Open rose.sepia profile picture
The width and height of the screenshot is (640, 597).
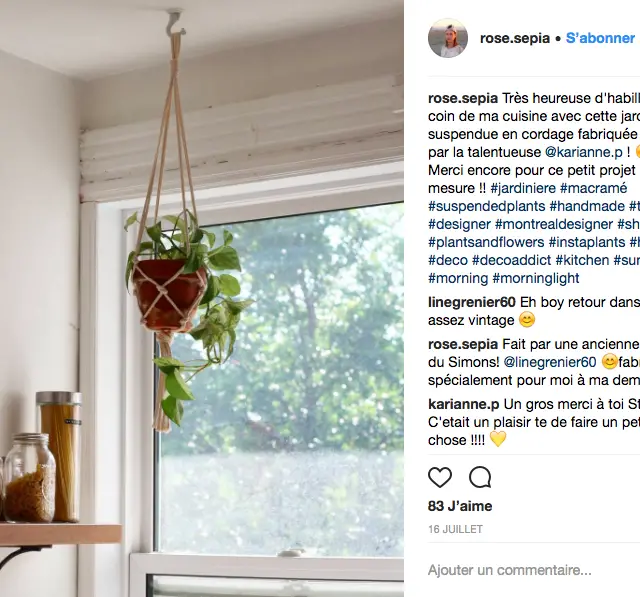[448, 38]
